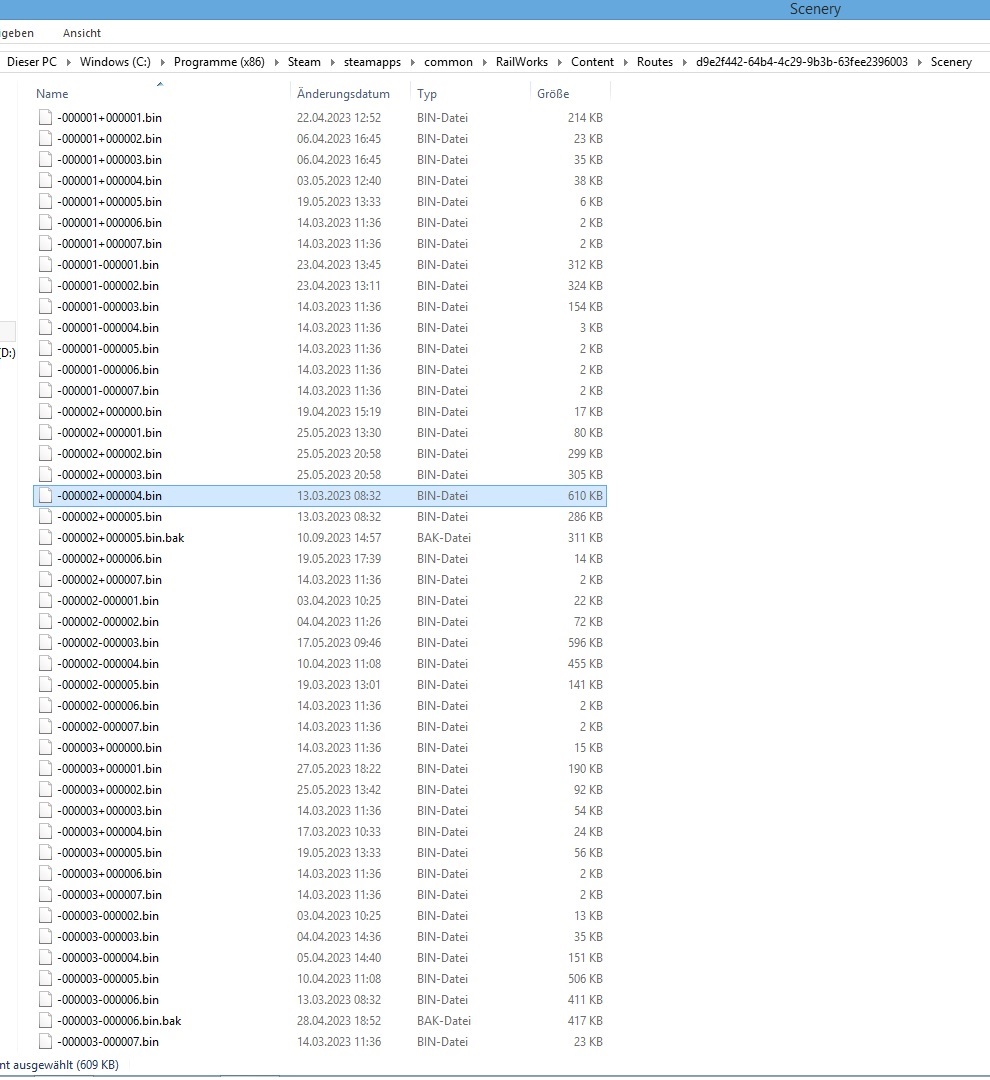Click date 10.09.2023 14:57 cell

tap(339, 537)
